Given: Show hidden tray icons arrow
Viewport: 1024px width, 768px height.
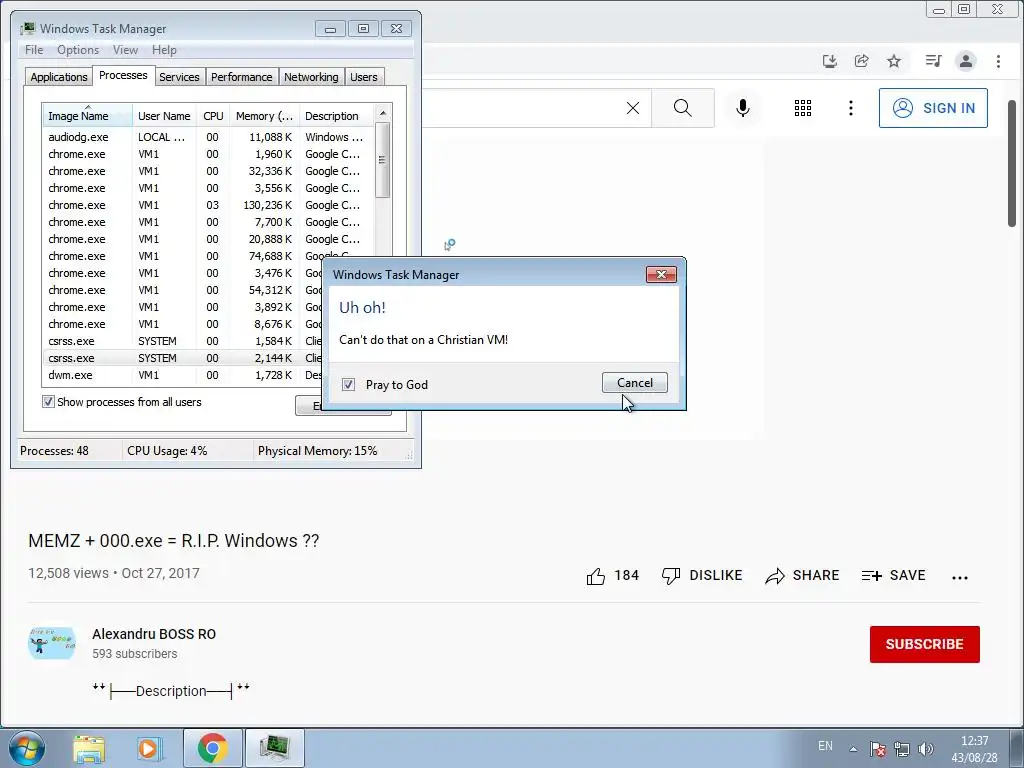Looking at the screenshot, I should coord(853,748).
